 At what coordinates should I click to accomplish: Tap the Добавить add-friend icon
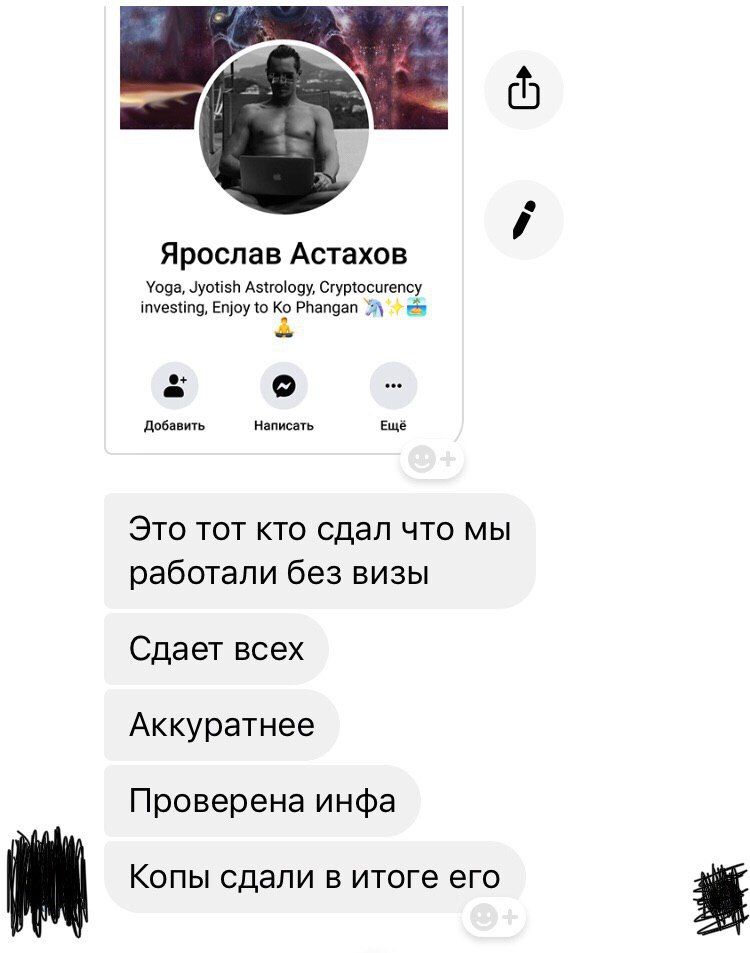[x=174, y=385]
